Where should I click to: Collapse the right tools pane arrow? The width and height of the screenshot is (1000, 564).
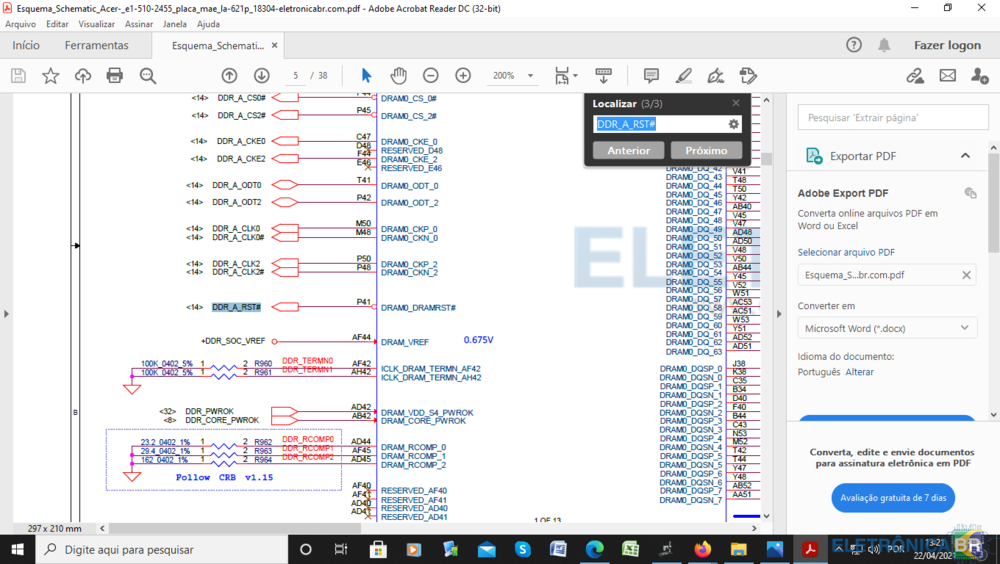tap(779, 313)
